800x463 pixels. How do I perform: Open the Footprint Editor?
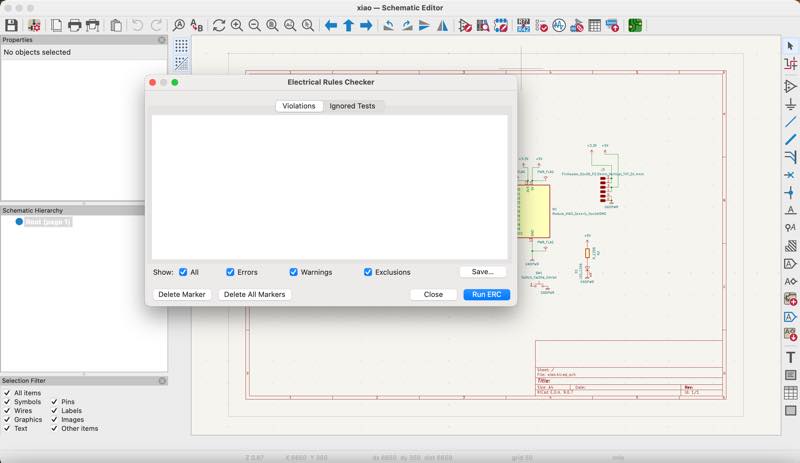501,25
